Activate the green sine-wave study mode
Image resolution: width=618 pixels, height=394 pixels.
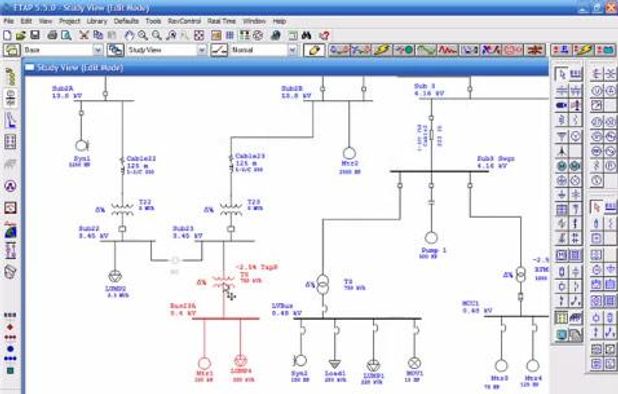(426, 50)
